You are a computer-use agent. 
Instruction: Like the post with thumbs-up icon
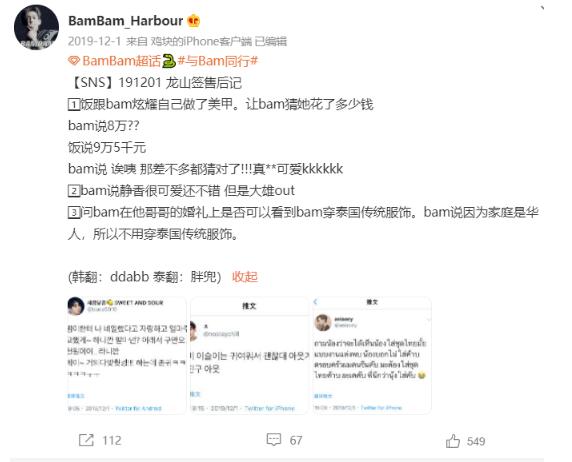tap(453, 440)
